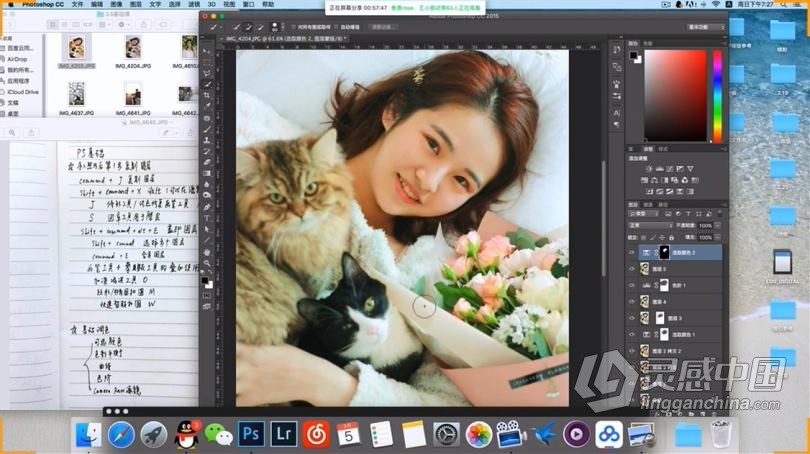
Task: Hide the 图层 4 layer
Action: click(632, 302)
